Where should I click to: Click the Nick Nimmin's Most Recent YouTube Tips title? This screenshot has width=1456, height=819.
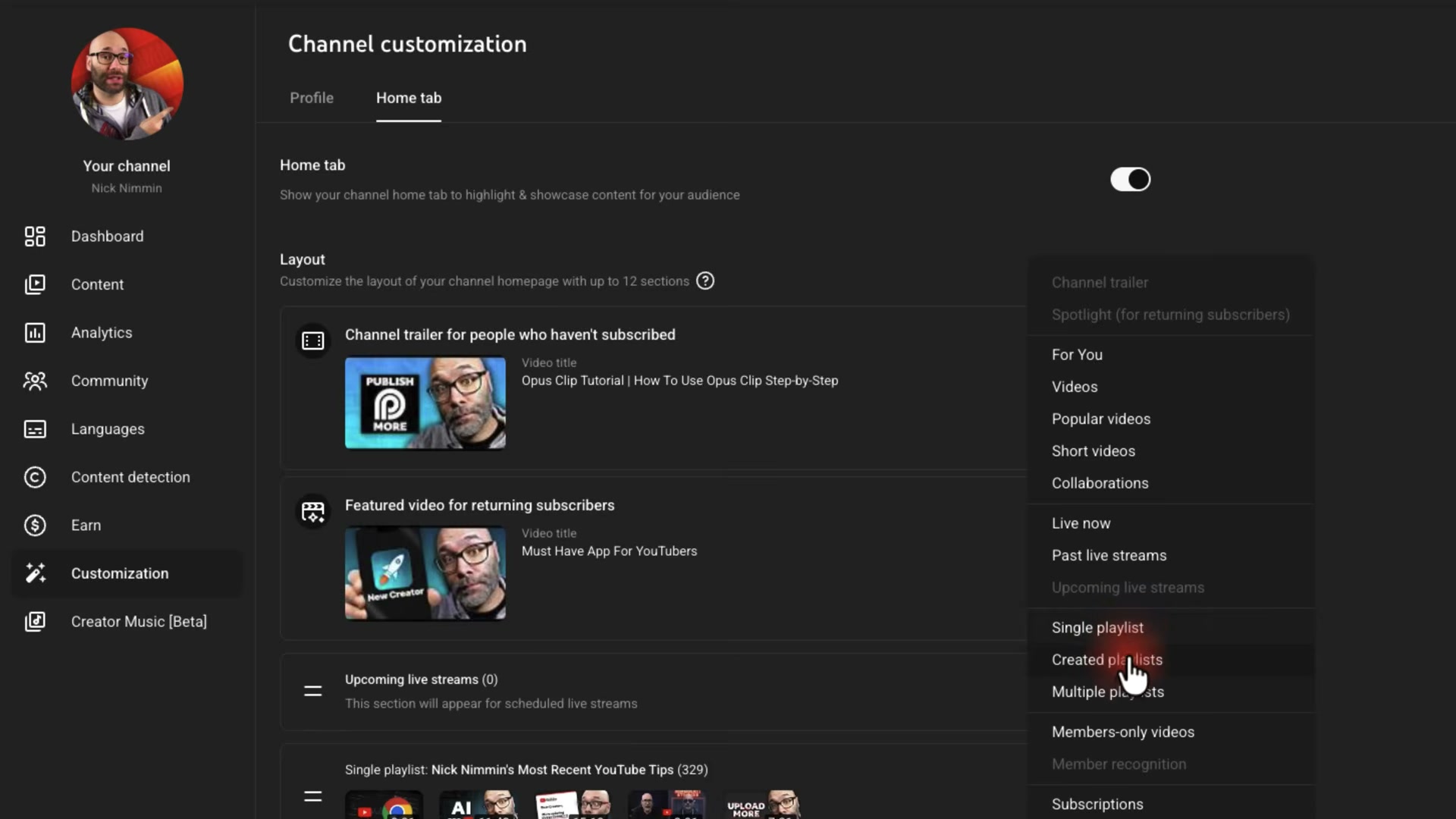552,770
